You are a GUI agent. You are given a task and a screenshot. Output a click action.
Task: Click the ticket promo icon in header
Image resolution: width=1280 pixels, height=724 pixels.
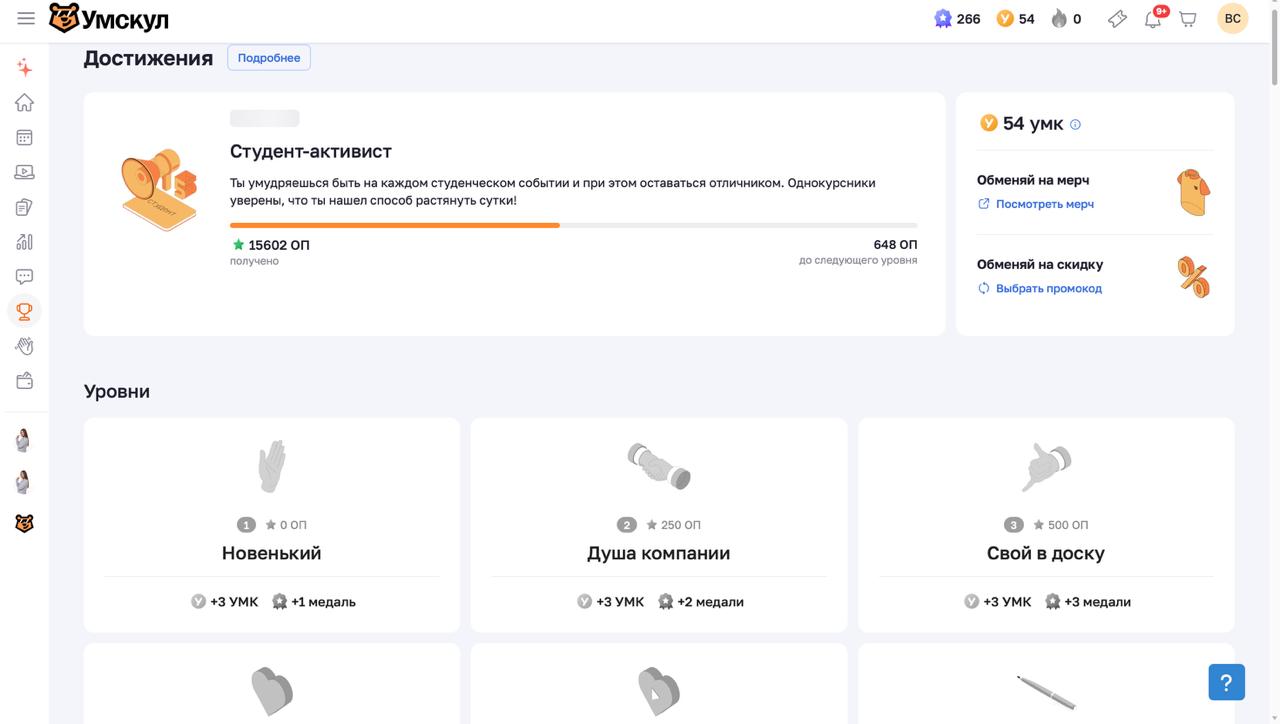click(x=1117, y=19)
